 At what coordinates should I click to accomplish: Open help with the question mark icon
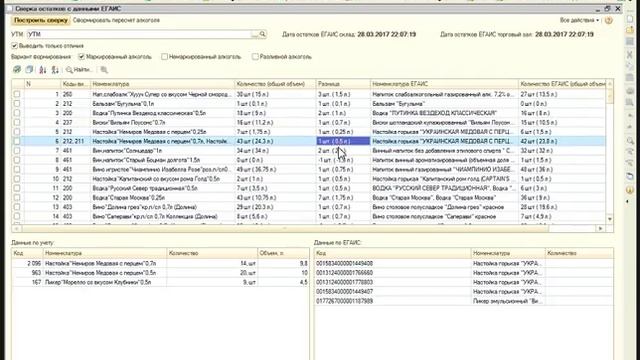[x=609, y=20]
